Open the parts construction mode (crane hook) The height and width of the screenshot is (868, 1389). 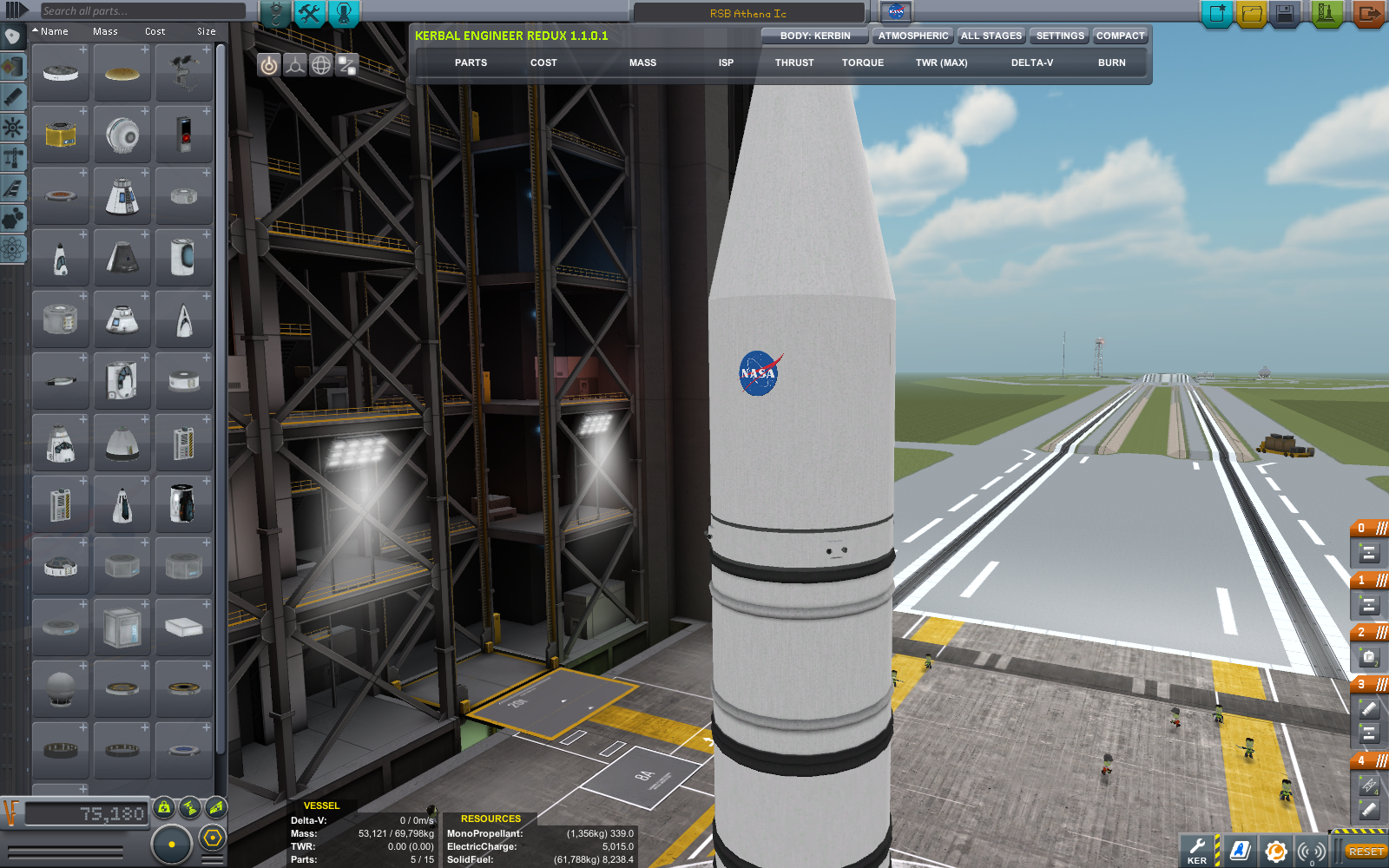coord(276,13)
